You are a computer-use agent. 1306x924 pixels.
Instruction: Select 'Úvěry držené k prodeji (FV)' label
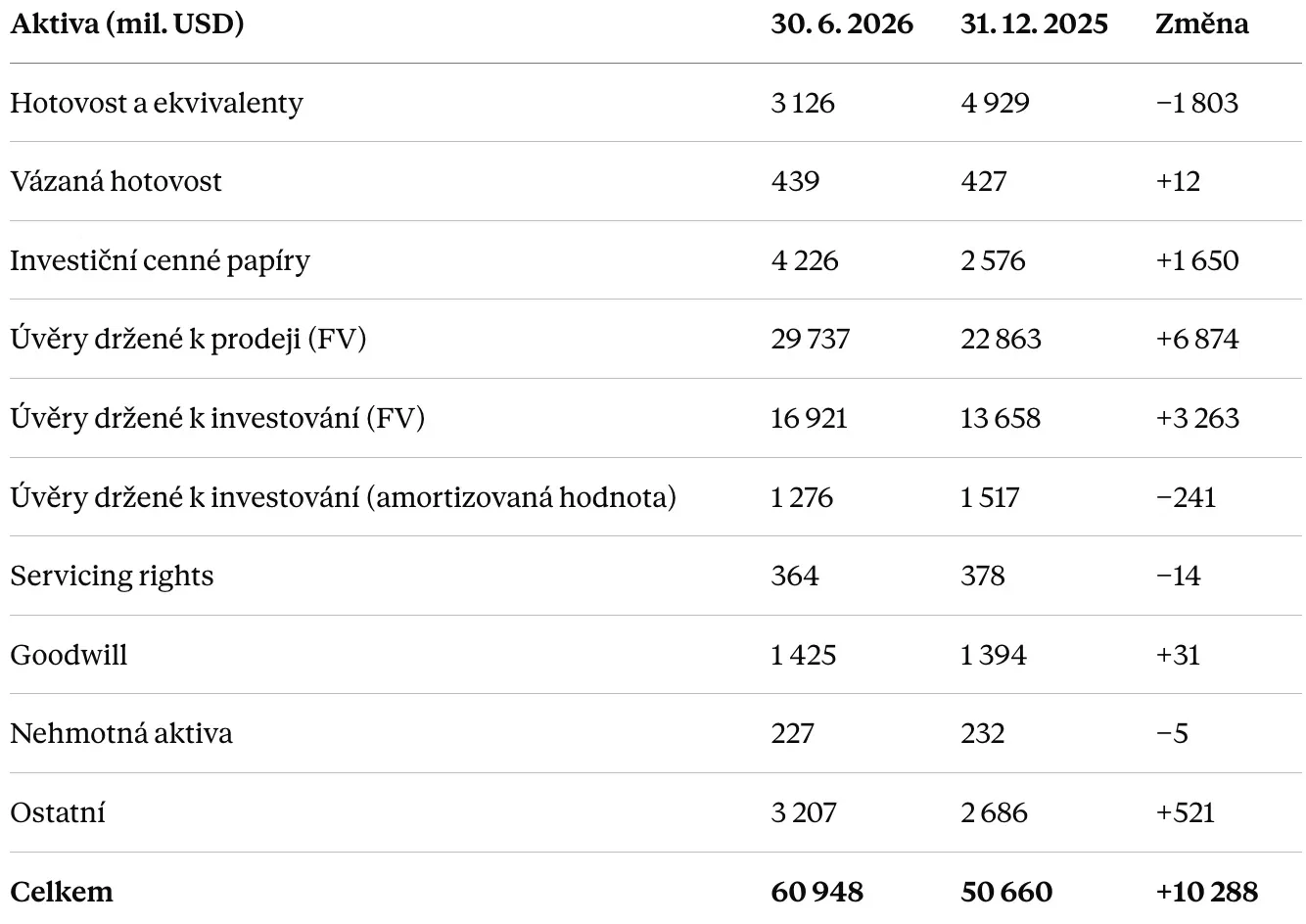[x=188, y=339]
